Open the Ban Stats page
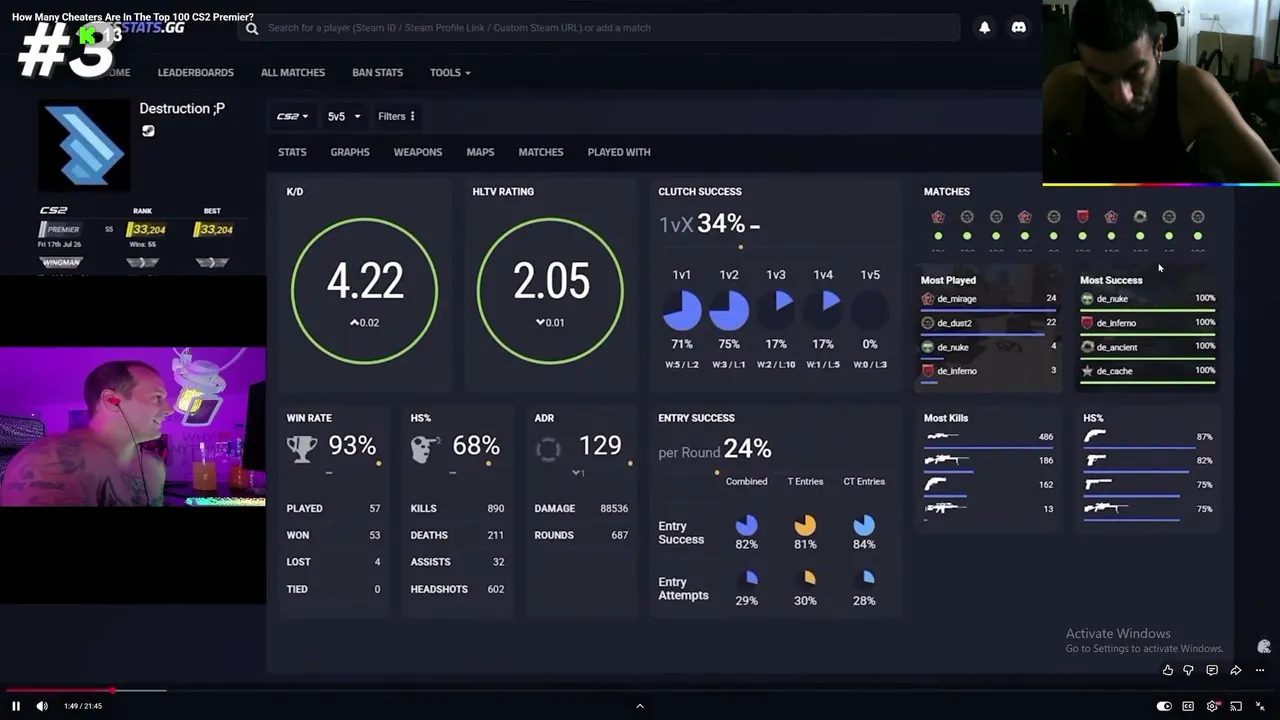Image resolution: width=1280 pixels, height=720 pixels. click(378, 73)
